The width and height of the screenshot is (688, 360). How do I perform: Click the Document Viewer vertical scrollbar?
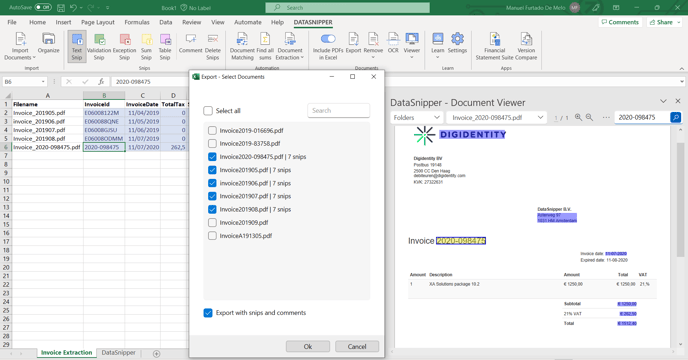681,200
